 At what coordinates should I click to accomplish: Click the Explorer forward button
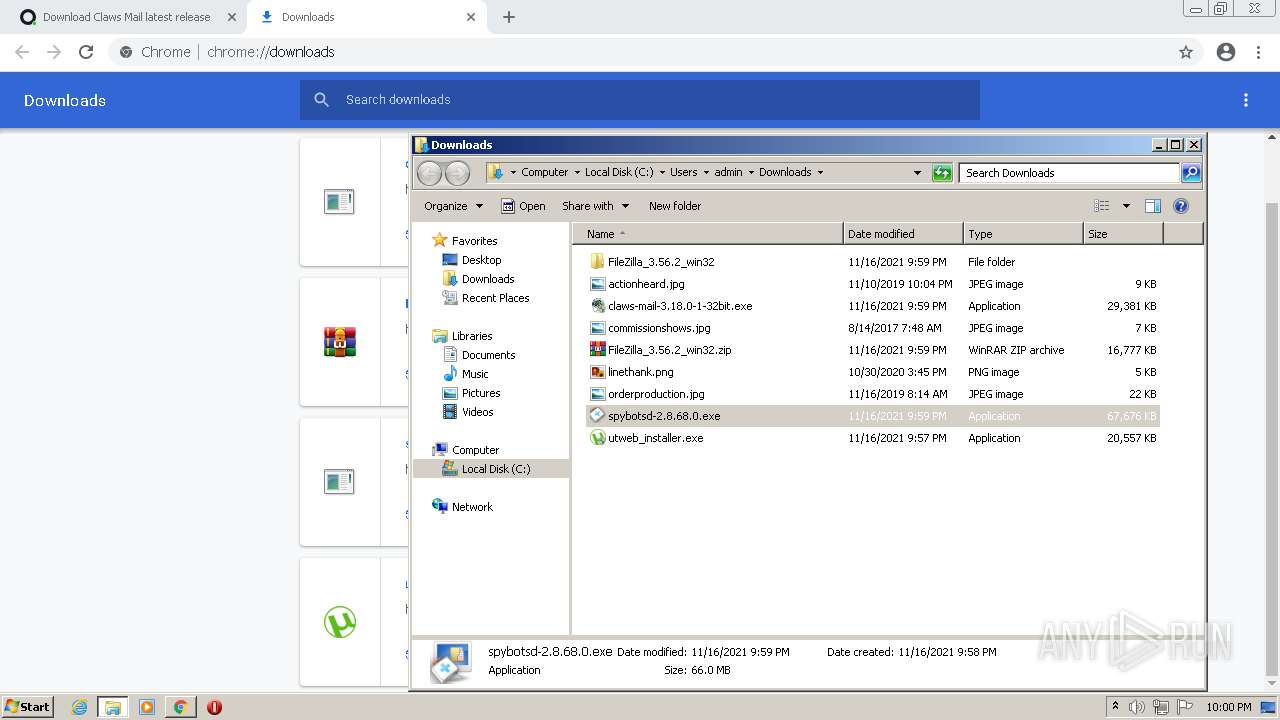point(457,172)
